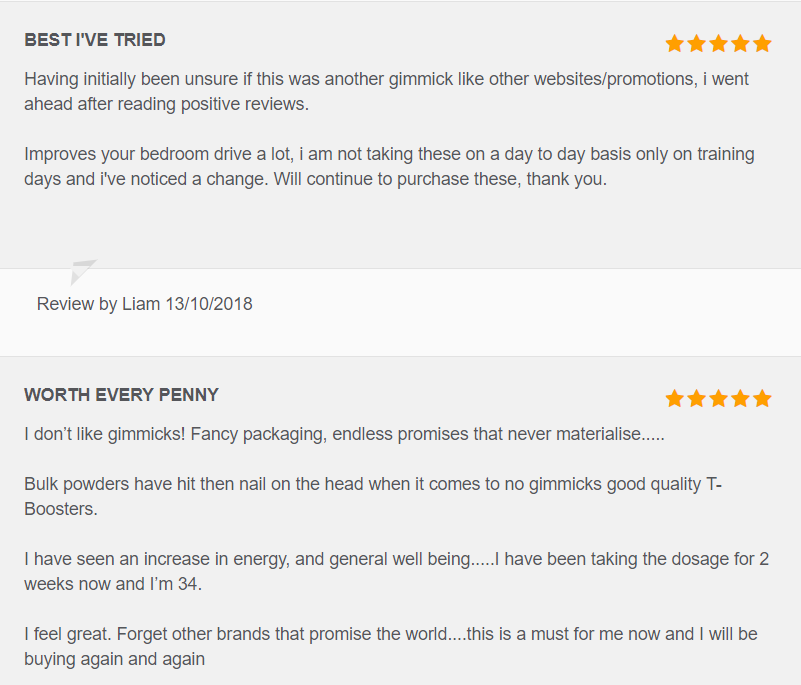Click the third star of Best I've Tried rating
The image size is (801, 685).
718,43
